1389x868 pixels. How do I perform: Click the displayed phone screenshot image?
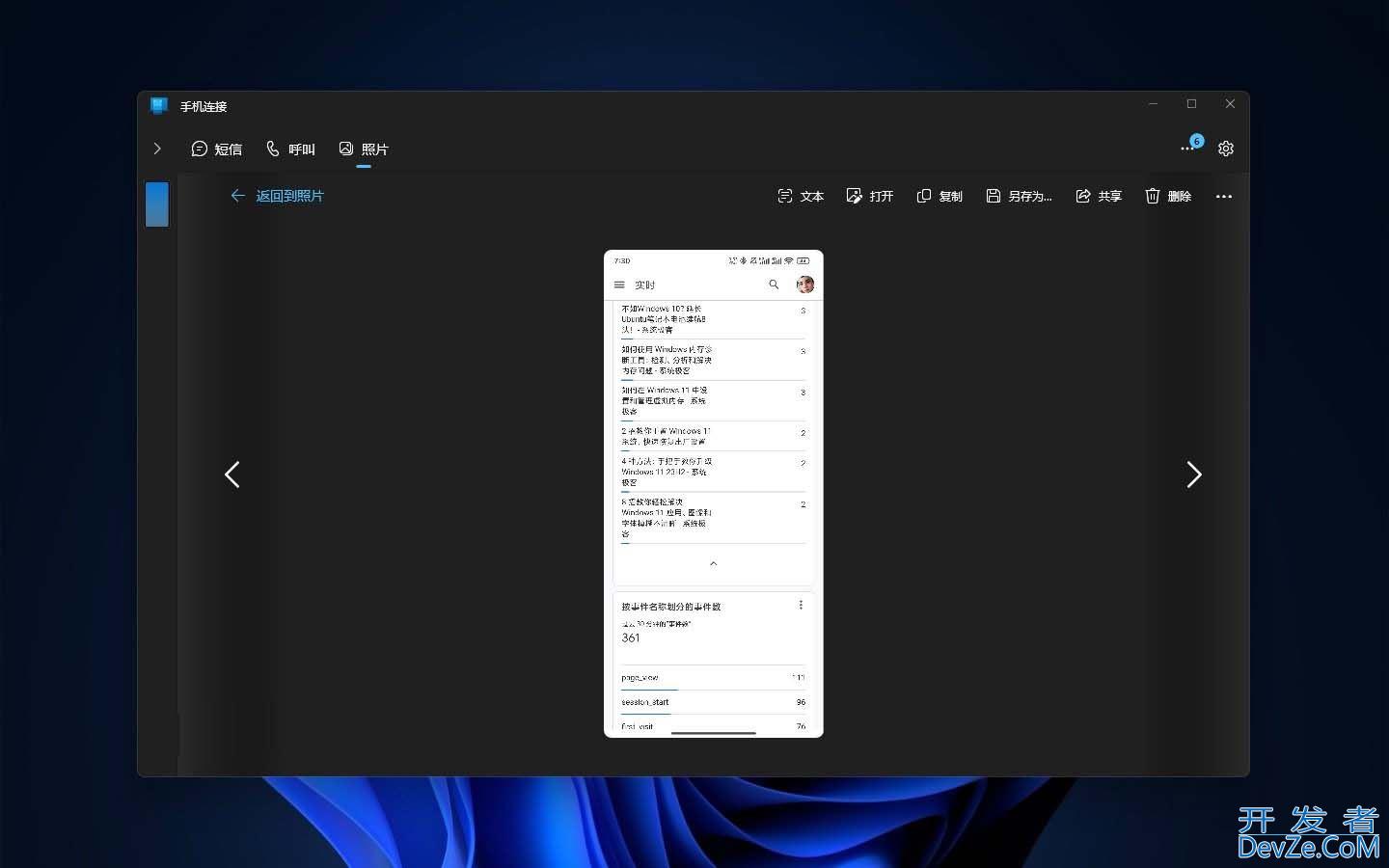(714, 494)
